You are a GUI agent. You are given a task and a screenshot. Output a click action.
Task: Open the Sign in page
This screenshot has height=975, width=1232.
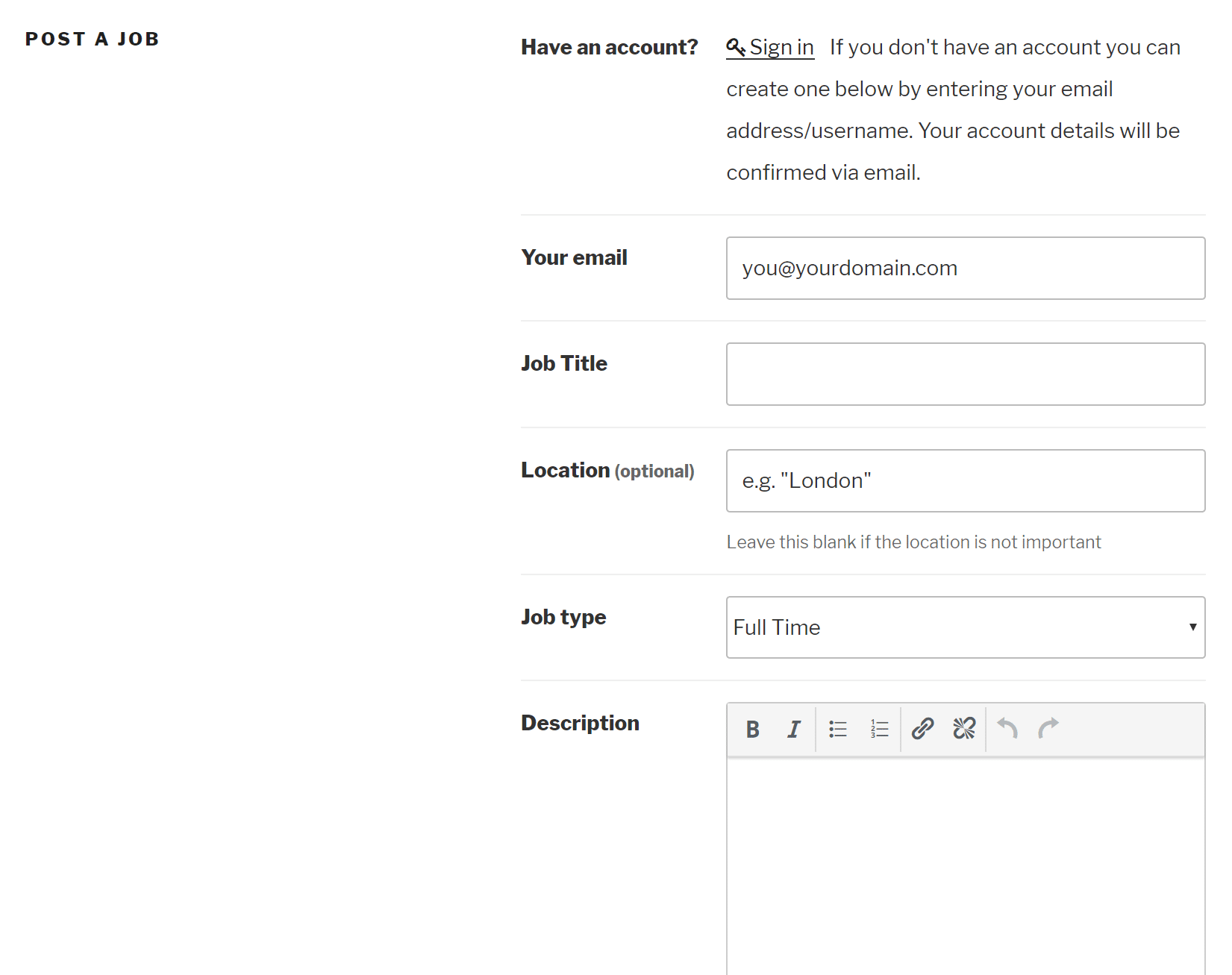click(781, 47)
